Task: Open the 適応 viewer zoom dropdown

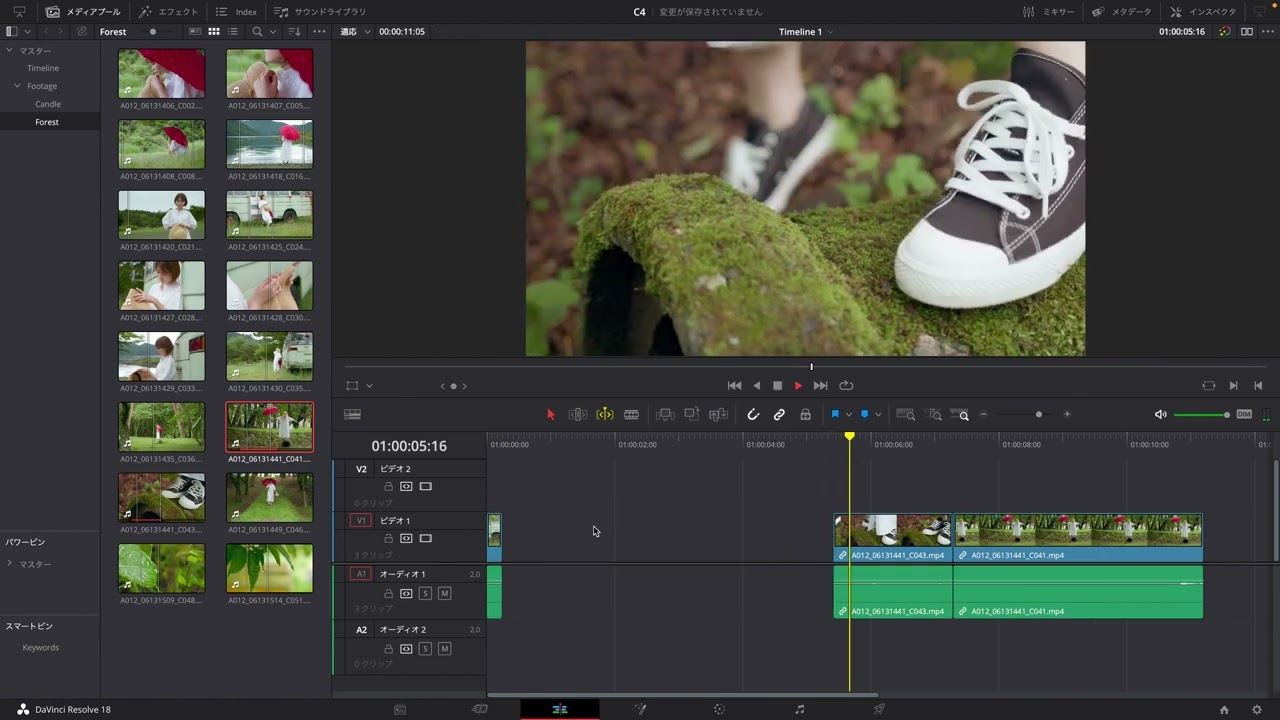Action: click(x=355, y=32)
